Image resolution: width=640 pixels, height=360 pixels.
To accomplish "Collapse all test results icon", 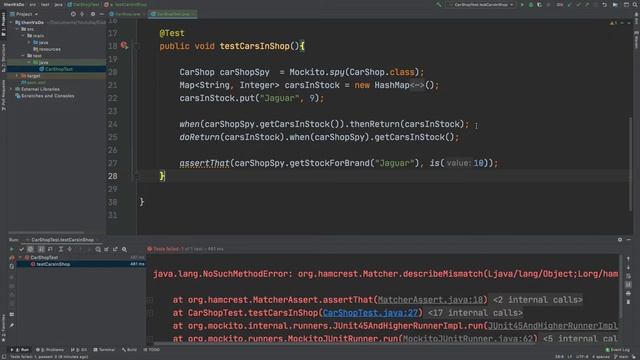I will [x=69, y=249].
